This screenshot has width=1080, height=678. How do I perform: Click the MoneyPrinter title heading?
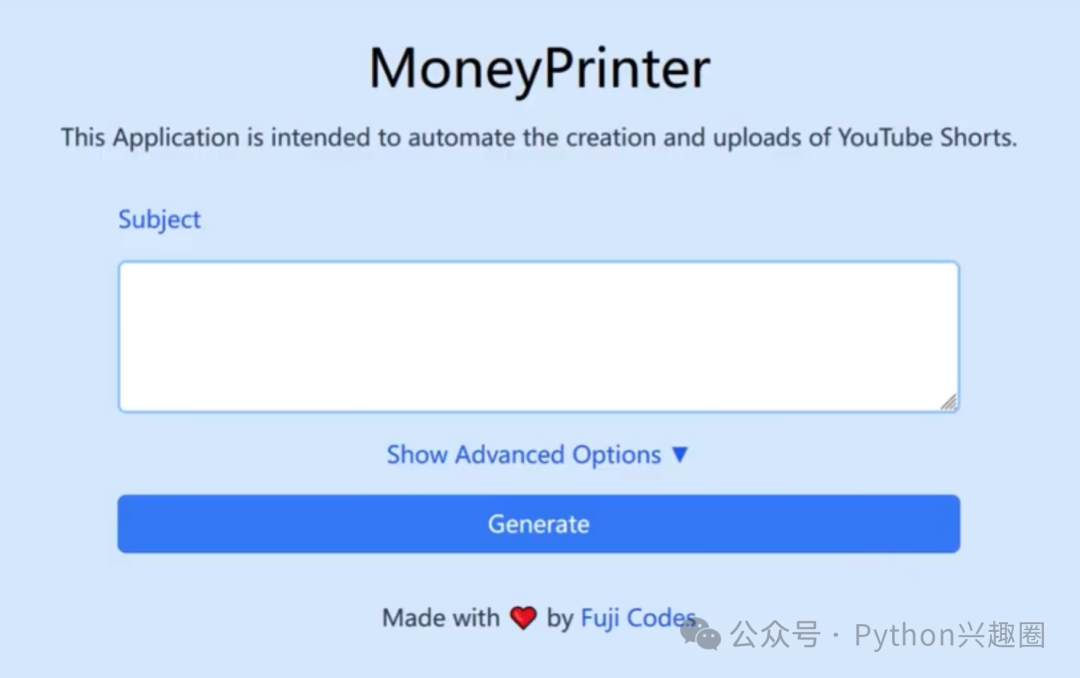click(539, 66)
